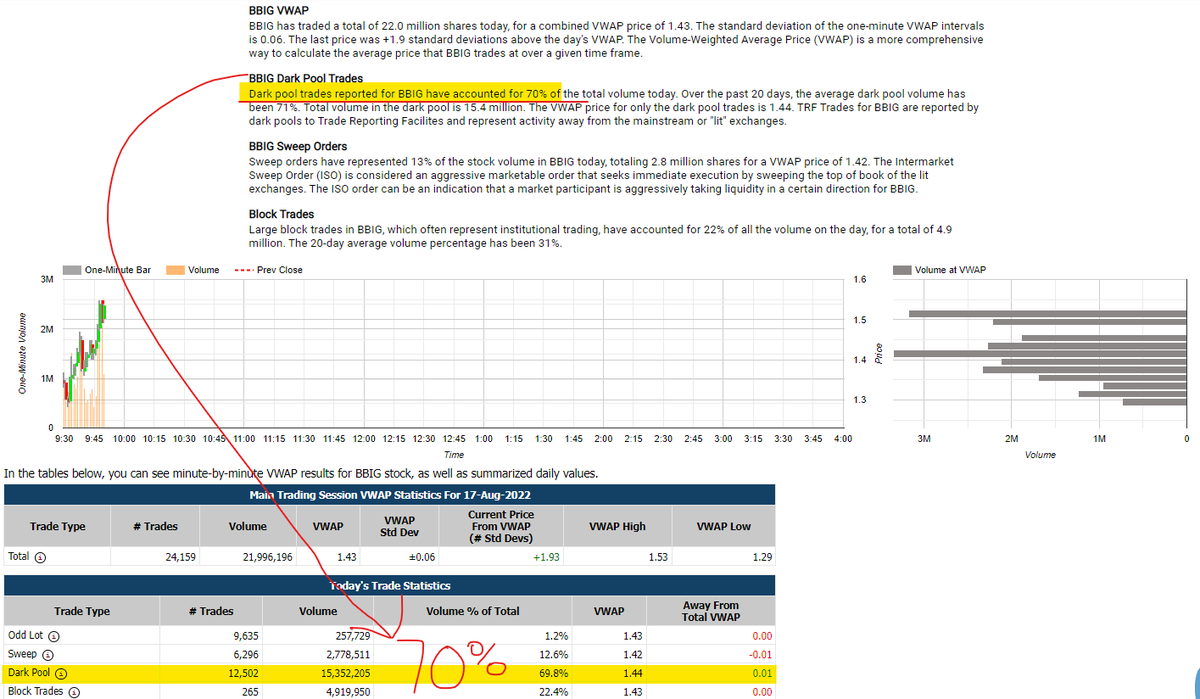The image size is (1200, 699).
Task: Select the BBIG Dark Pool Trades heading
Action: [x=305, y=78]
